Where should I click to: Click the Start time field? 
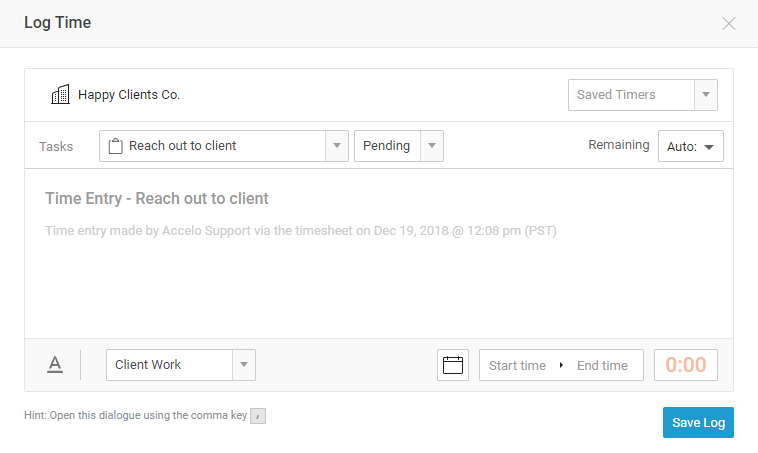(517, 365)
